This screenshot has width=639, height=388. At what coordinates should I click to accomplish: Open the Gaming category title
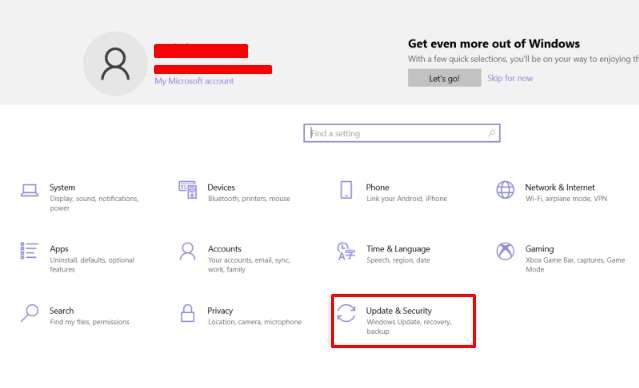pos(540,249)
